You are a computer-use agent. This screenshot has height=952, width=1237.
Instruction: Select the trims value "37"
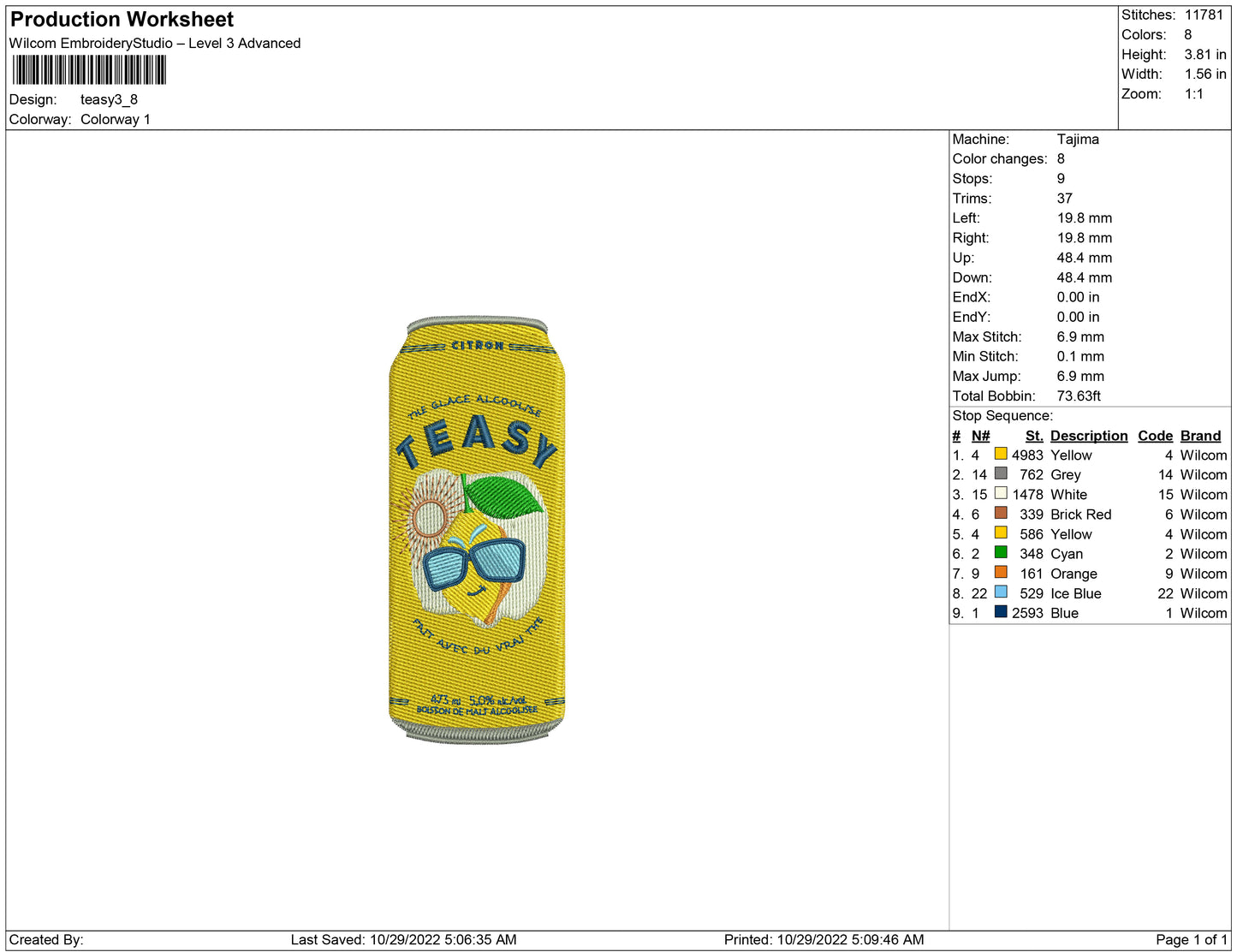(x=1065, y=198)
